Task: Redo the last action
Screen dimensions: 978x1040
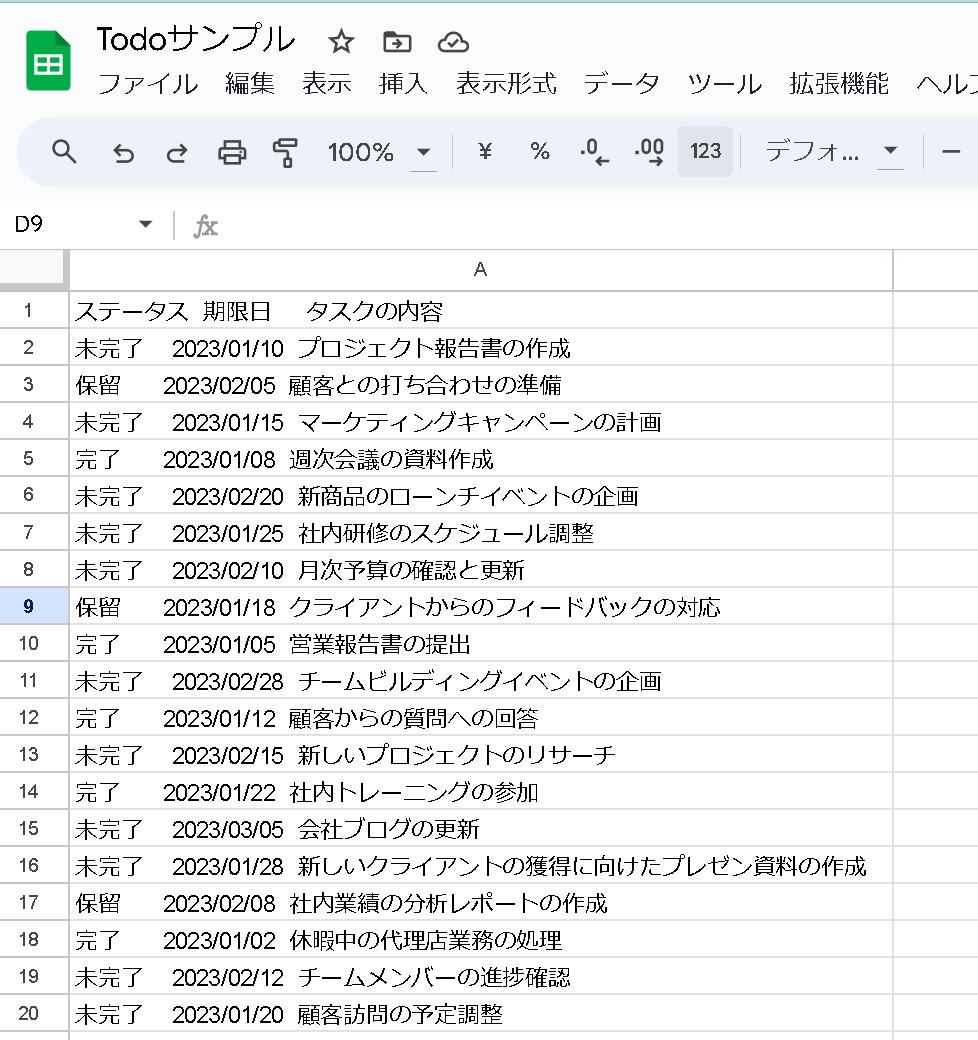Action: click(176, 152)
